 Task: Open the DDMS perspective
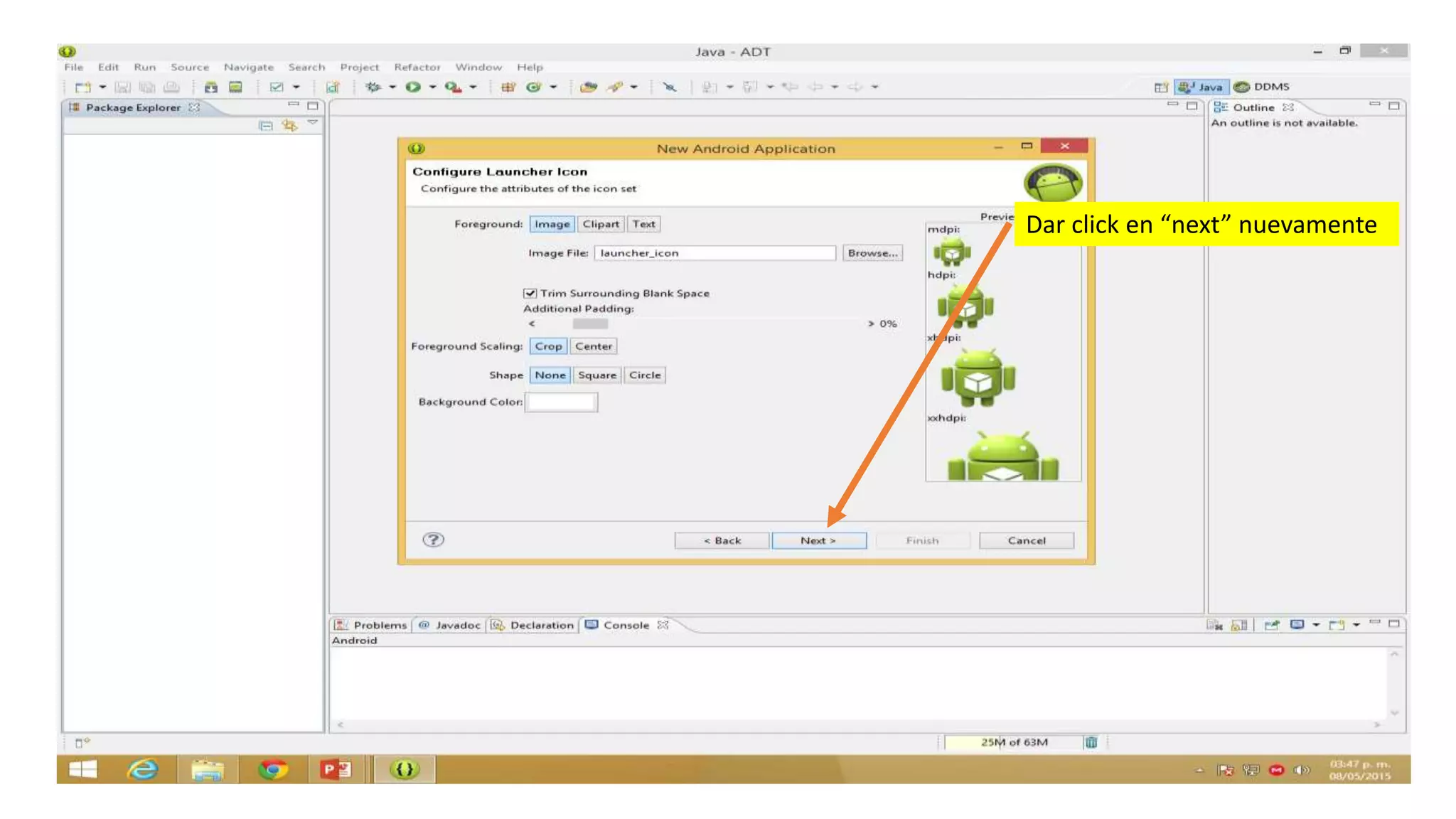click(x=1263, y=87)
